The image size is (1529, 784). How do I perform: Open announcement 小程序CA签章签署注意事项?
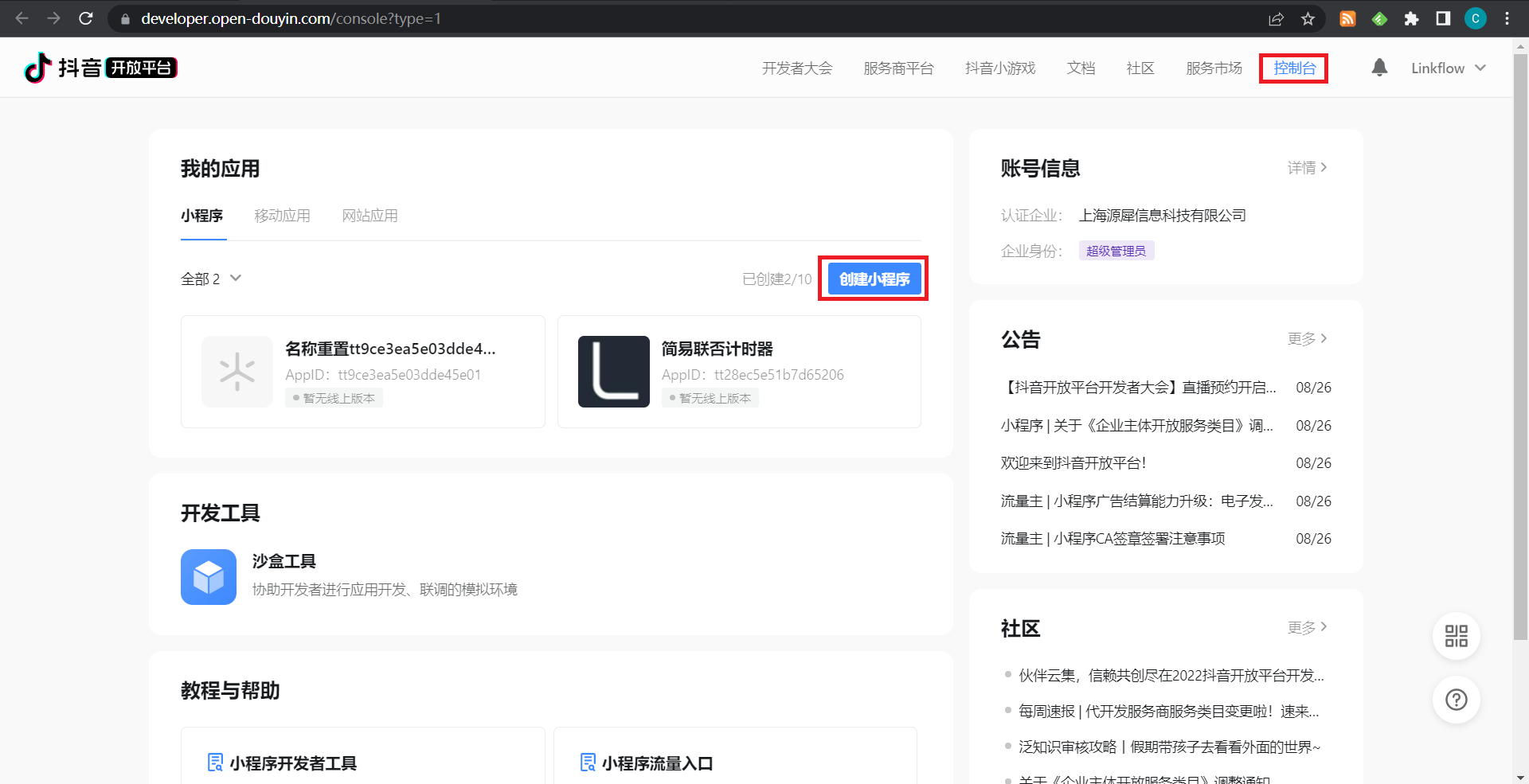[1113, 539]
